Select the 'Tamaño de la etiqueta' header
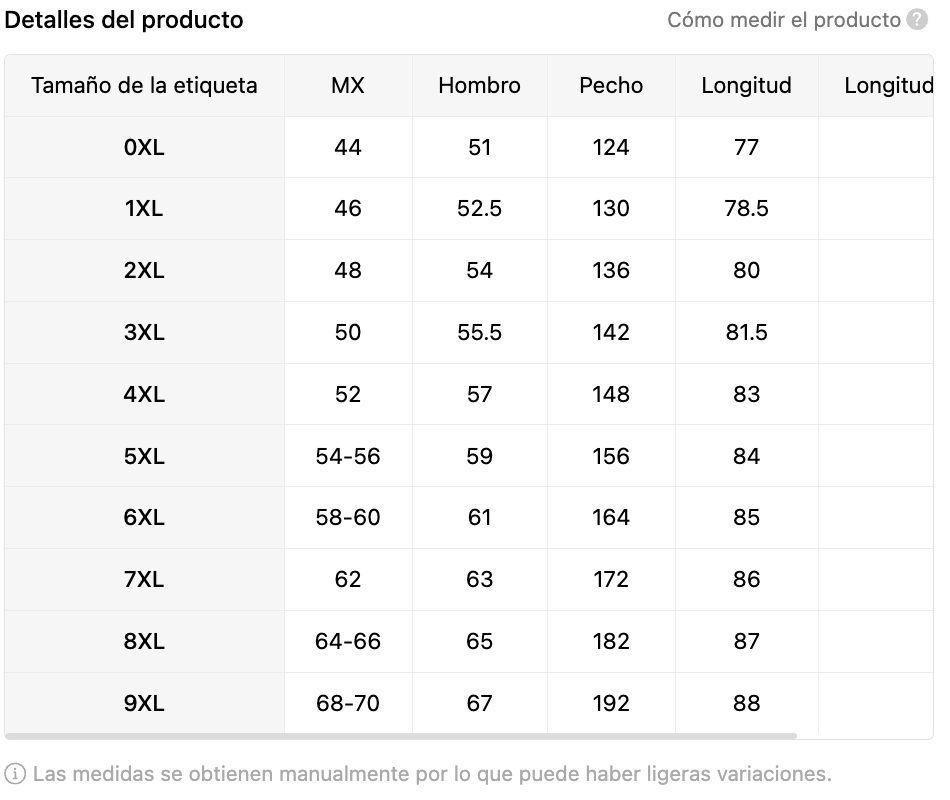 point(144,86)
